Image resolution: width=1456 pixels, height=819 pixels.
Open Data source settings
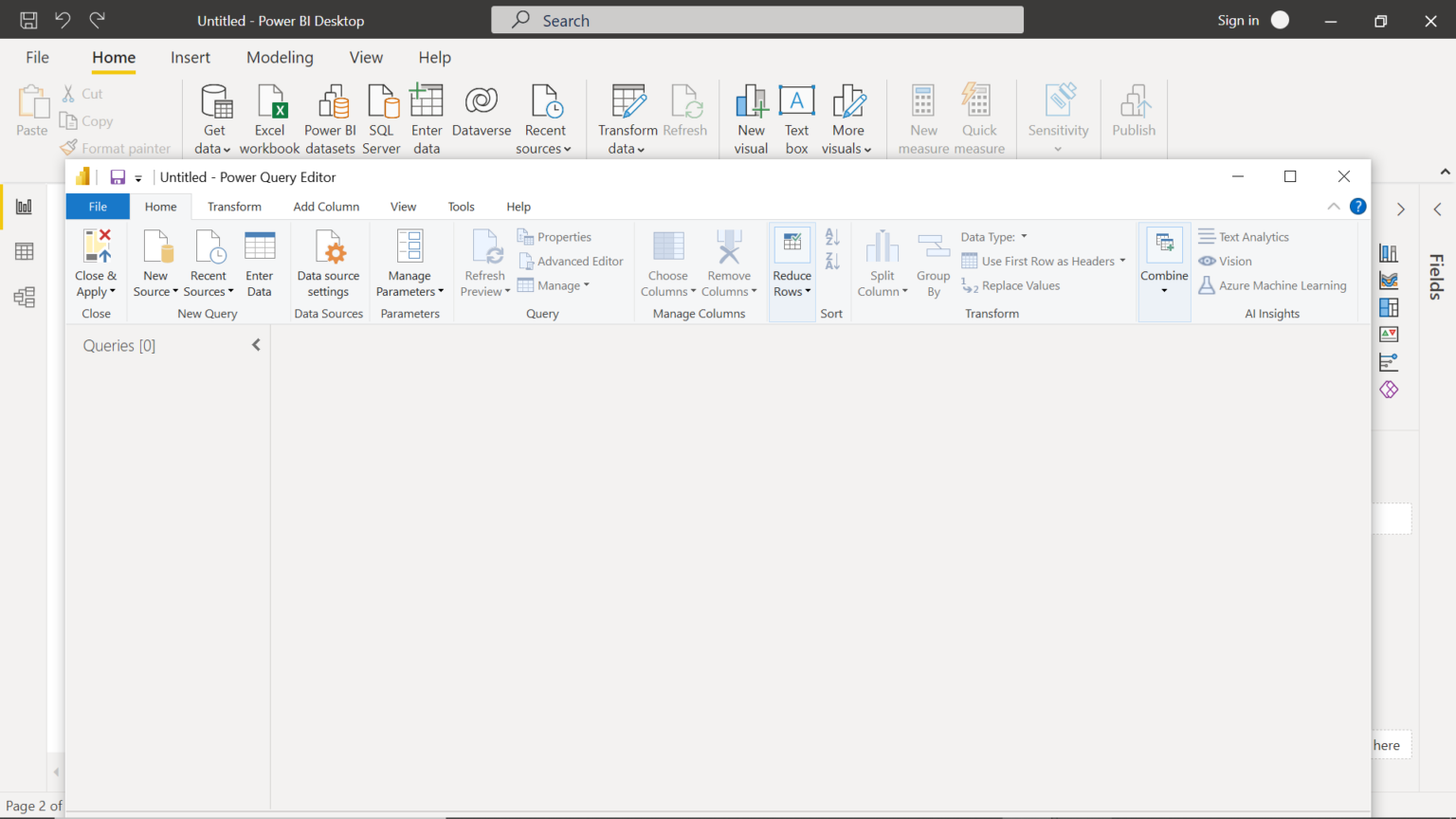328,263
